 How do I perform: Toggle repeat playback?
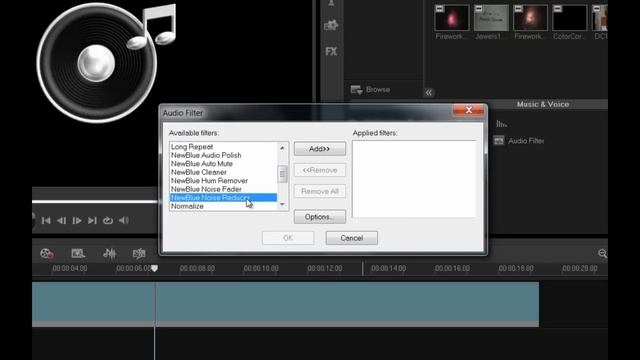click(x=108, y=220)
